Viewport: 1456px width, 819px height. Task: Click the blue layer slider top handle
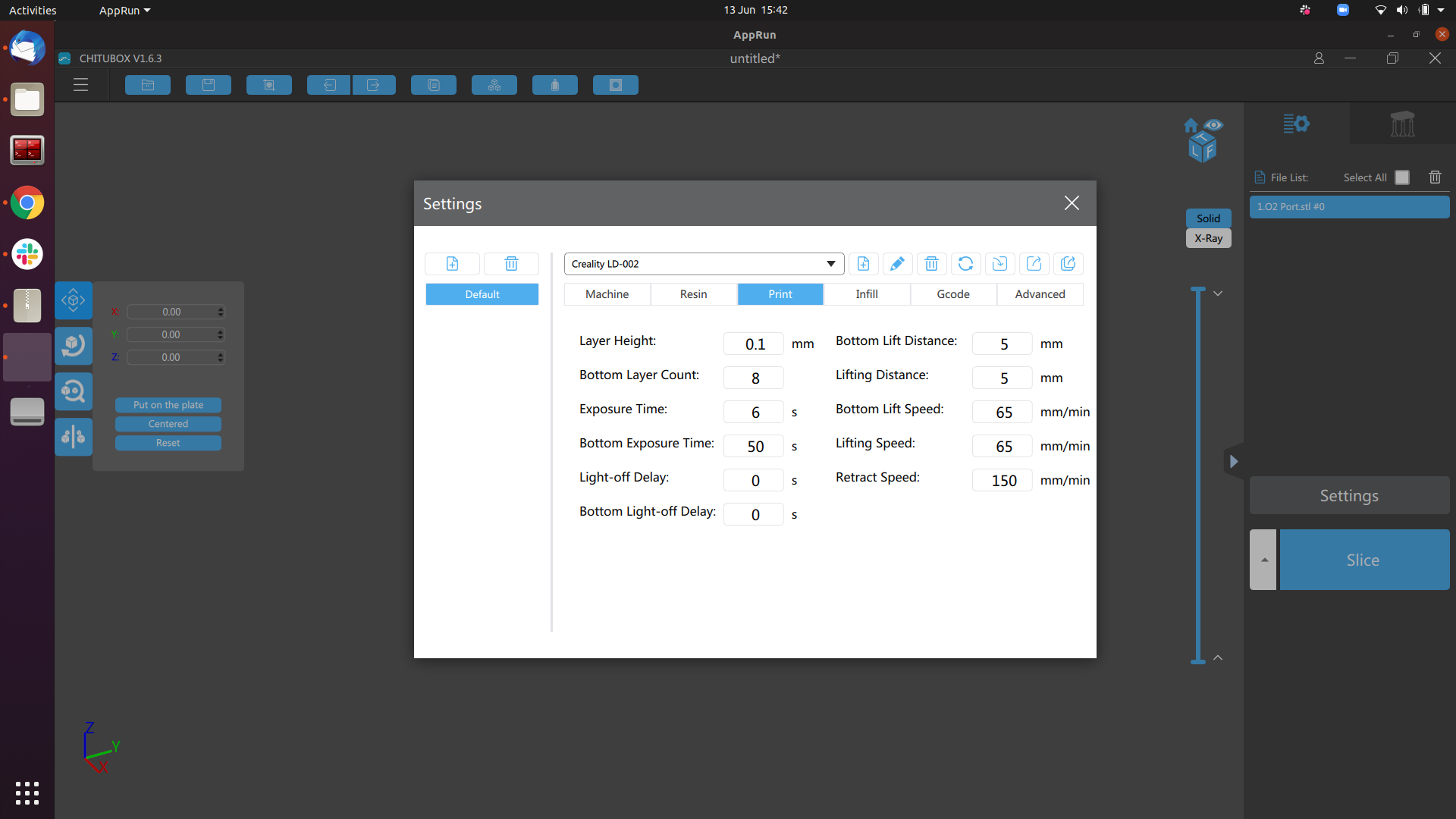(x=1198, y=290)
